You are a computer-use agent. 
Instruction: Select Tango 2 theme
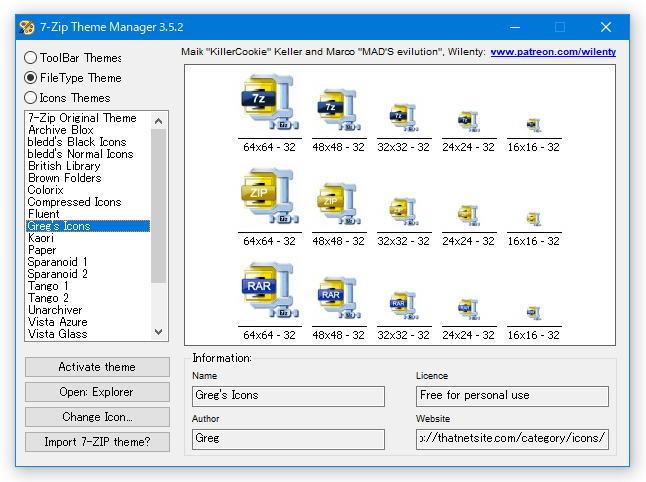pyautogui.click(x=88, y=298)
